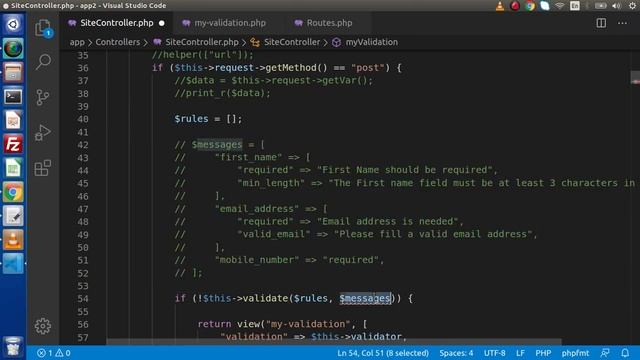Open text editor from launcher
The image size is (640, 360).
13,216
